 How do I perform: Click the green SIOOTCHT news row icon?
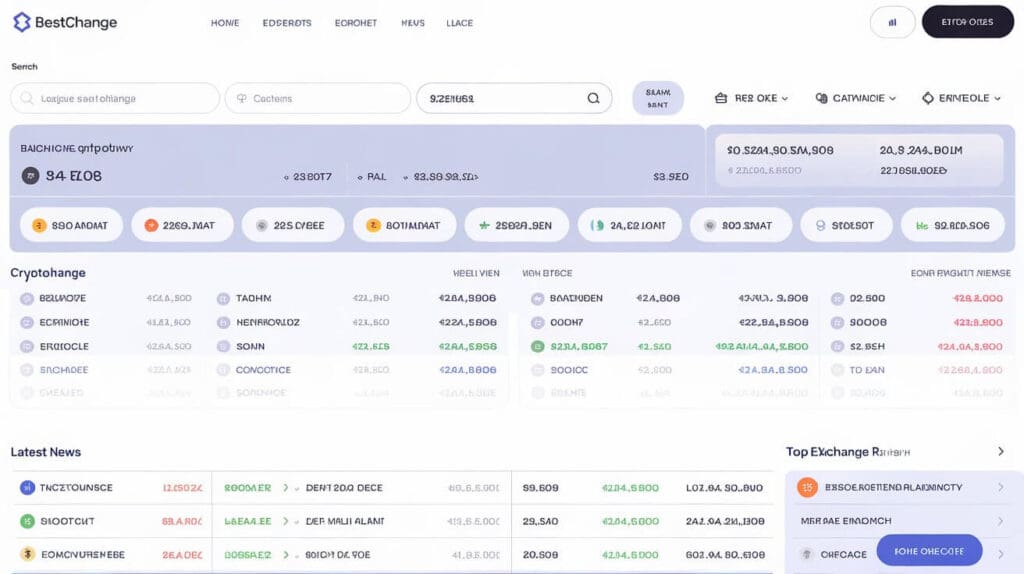pos(27,521)
